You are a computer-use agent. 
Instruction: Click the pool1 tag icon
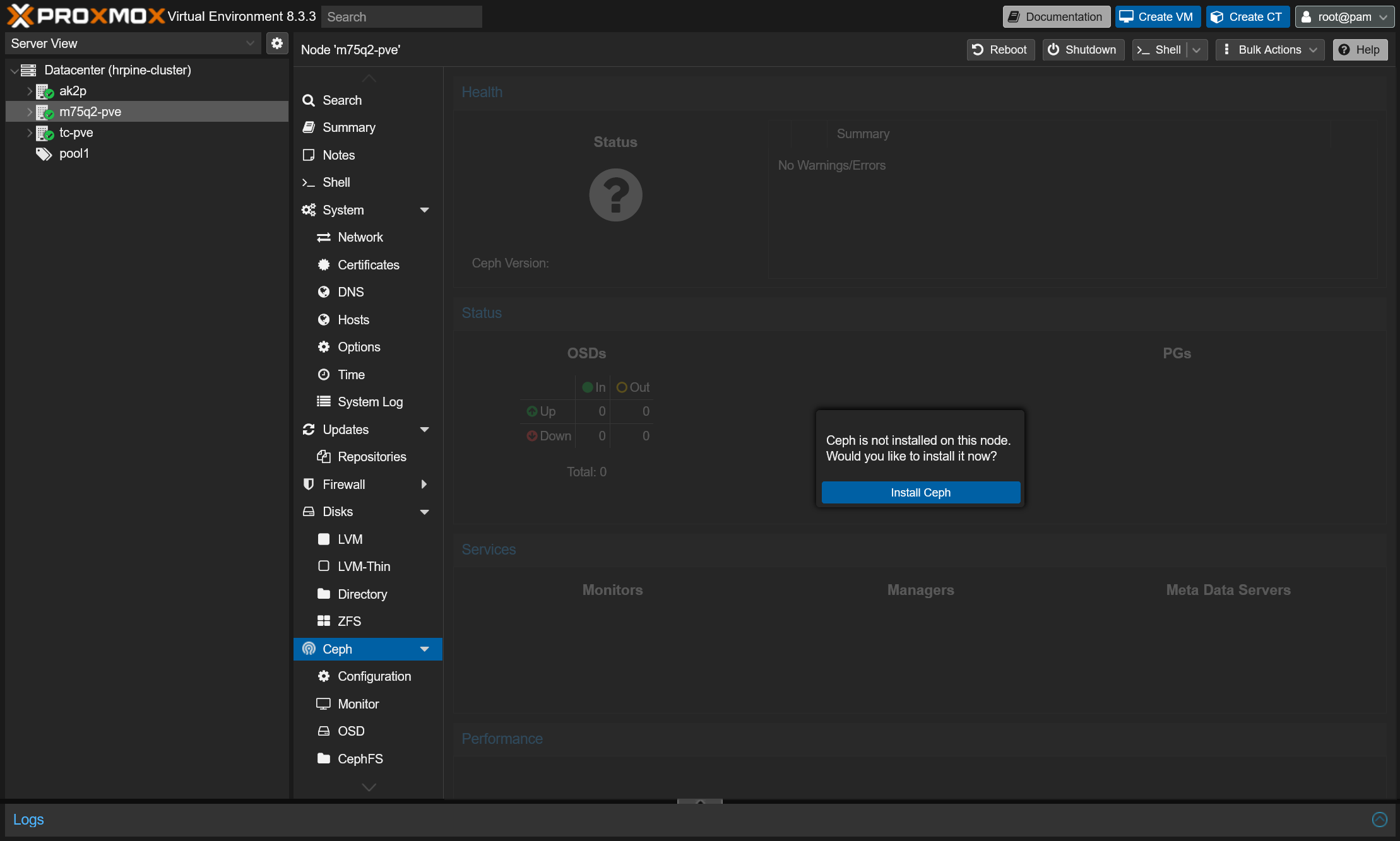coord(44,154)
